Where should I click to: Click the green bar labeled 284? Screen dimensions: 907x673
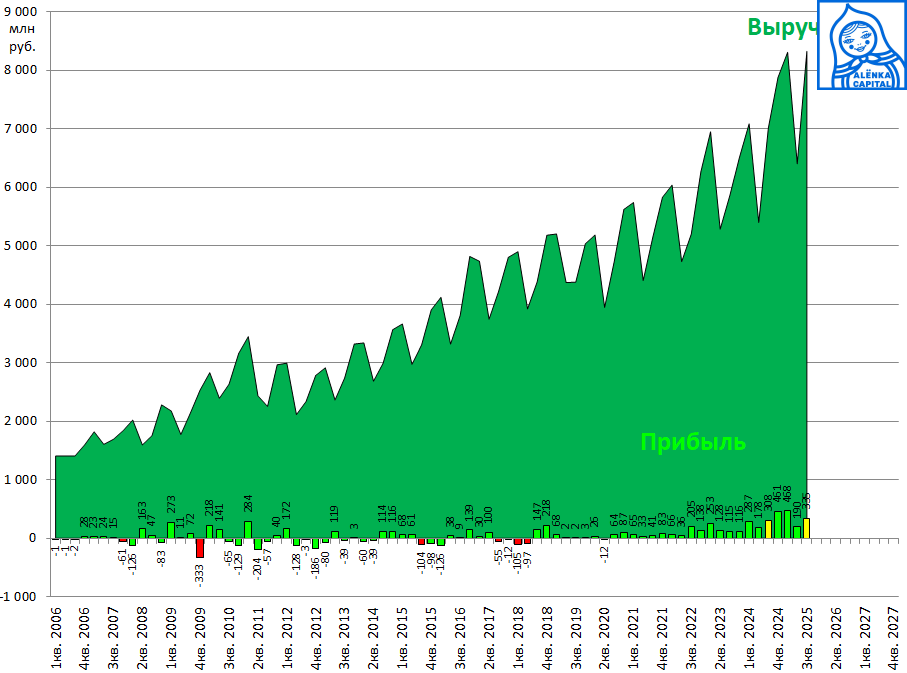[x=248, y=530]
